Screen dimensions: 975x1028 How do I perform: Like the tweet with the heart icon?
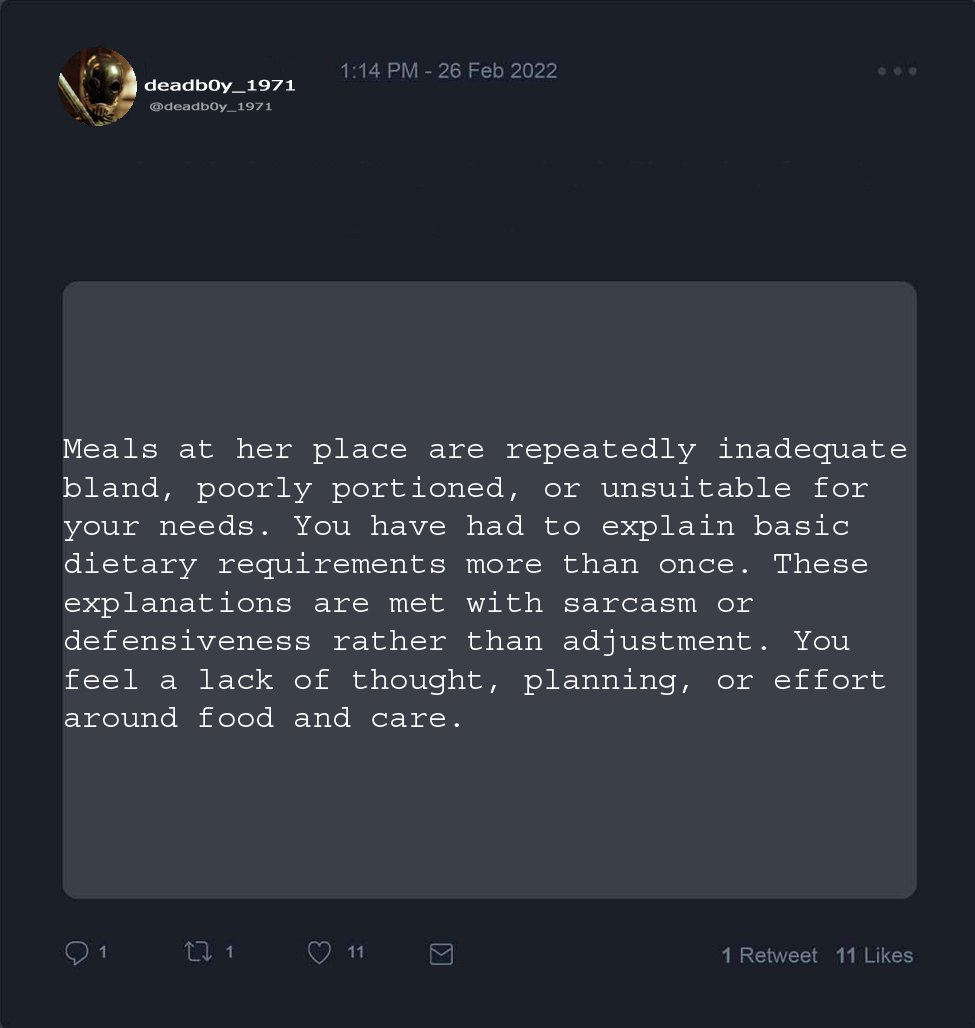[x=319, y=954]
